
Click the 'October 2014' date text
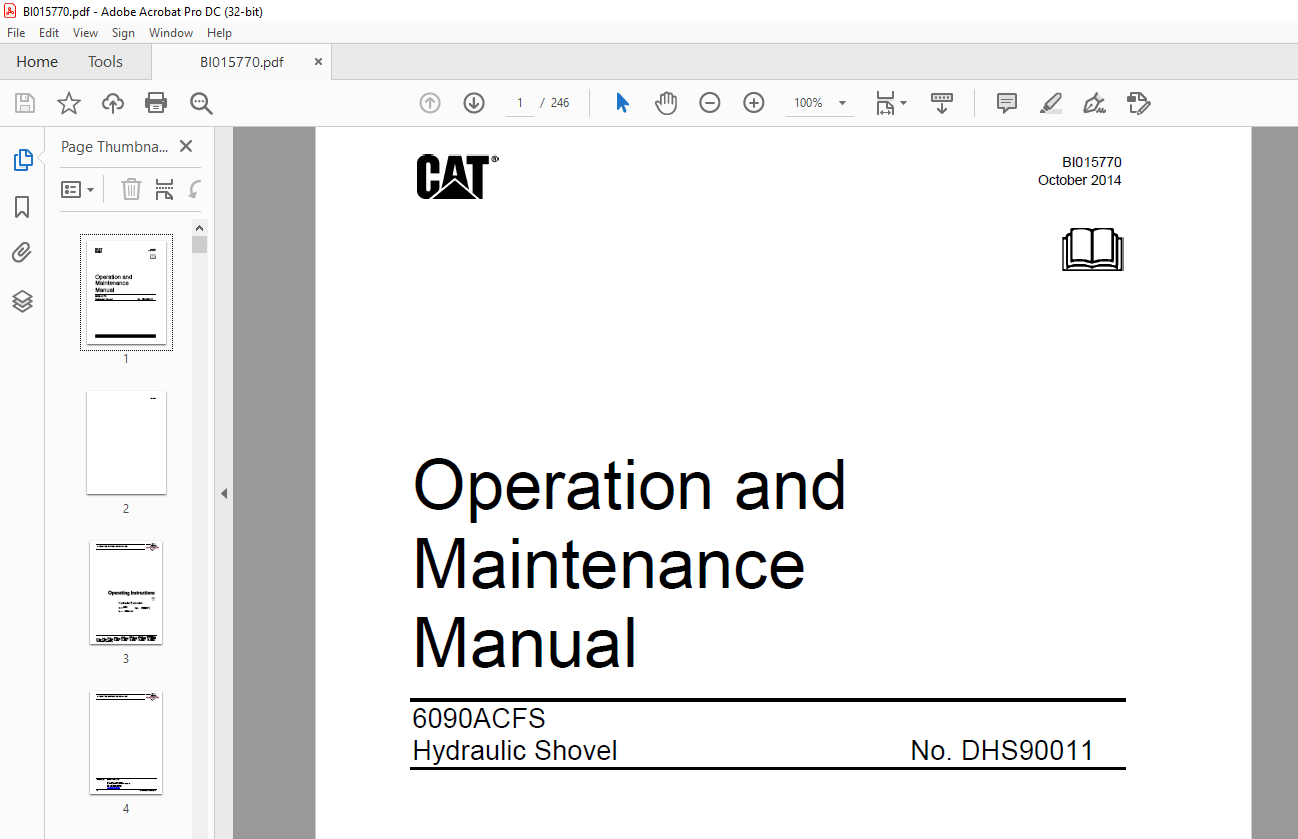click(x=1079, y=181)
